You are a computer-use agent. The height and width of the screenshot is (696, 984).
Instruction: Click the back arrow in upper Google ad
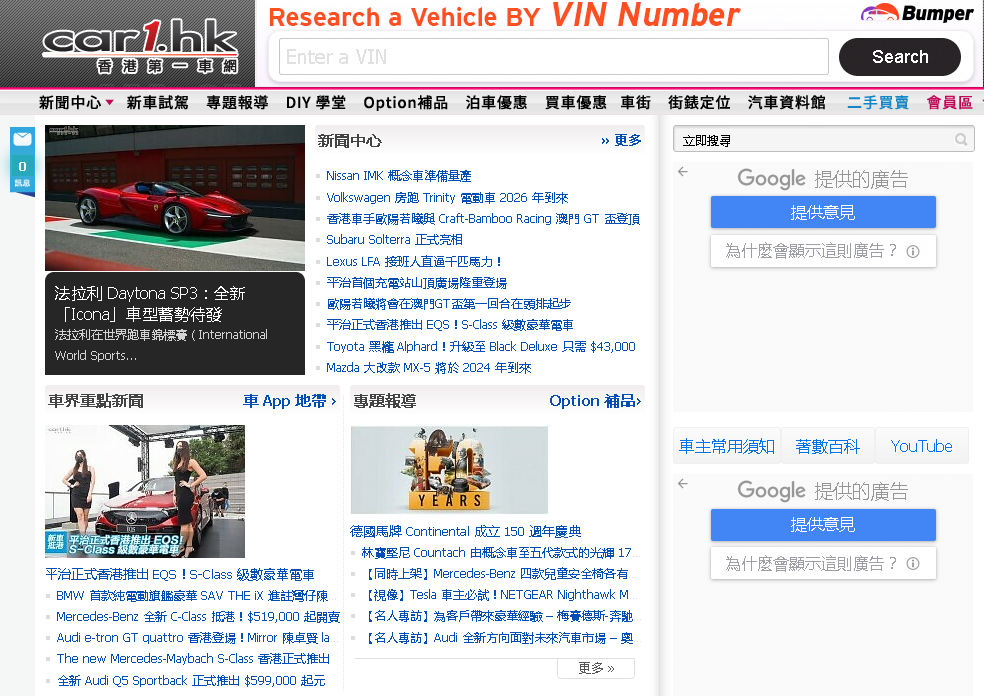click(683, 172)
